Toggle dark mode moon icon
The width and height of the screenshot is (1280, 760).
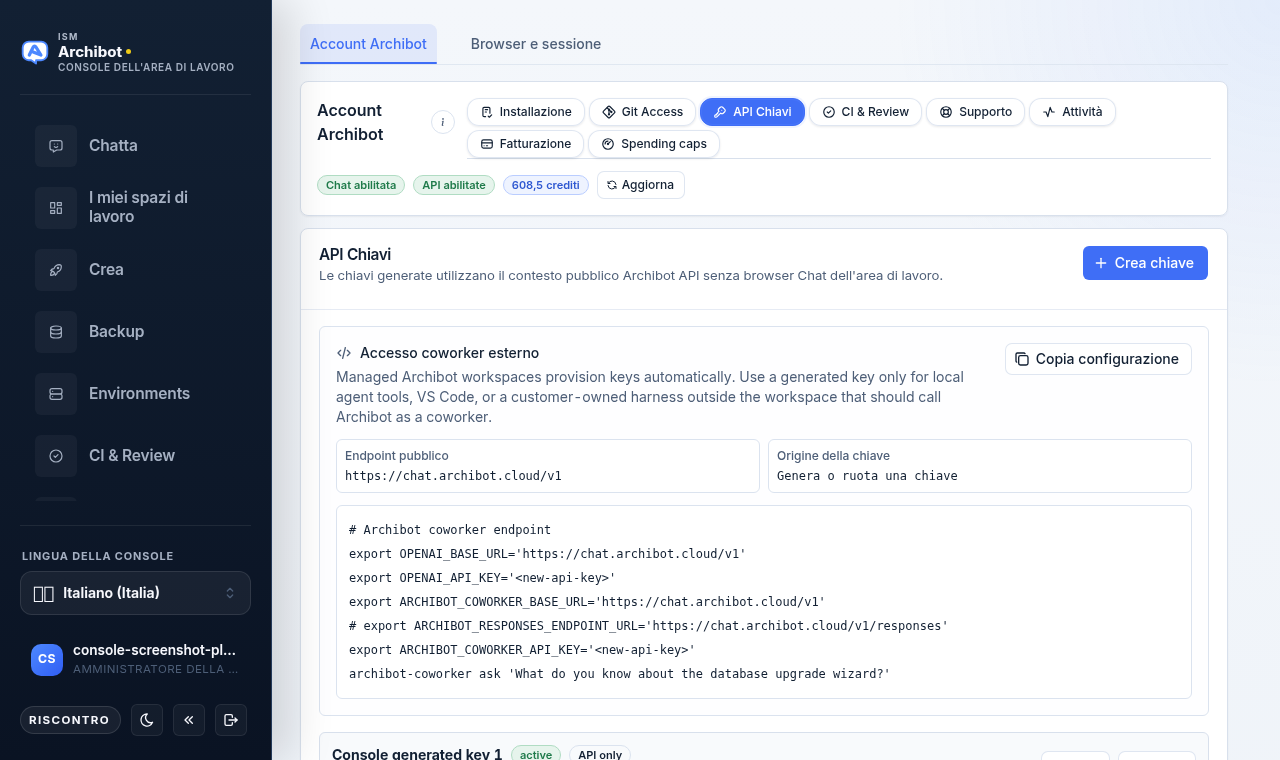(x=147, y=720)
